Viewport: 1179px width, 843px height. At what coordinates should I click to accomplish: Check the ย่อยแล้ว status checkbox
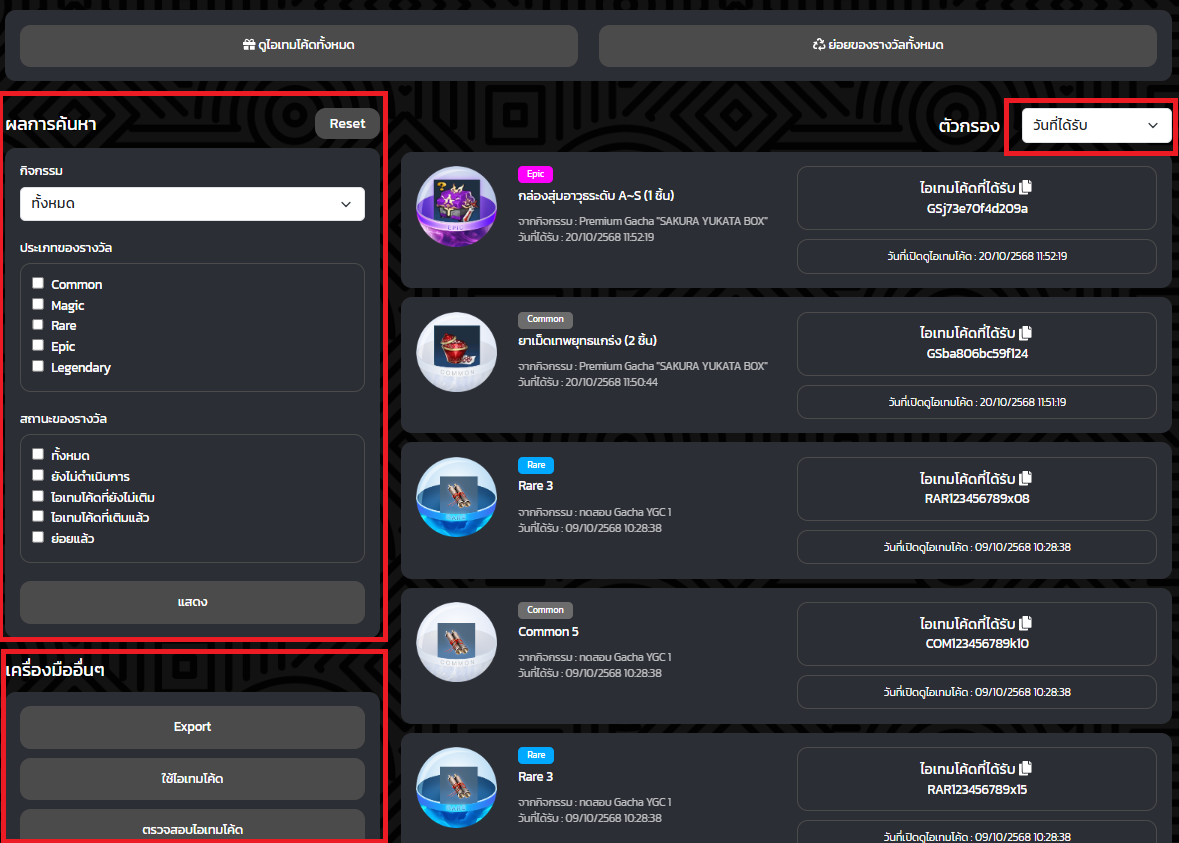(38, 538)
